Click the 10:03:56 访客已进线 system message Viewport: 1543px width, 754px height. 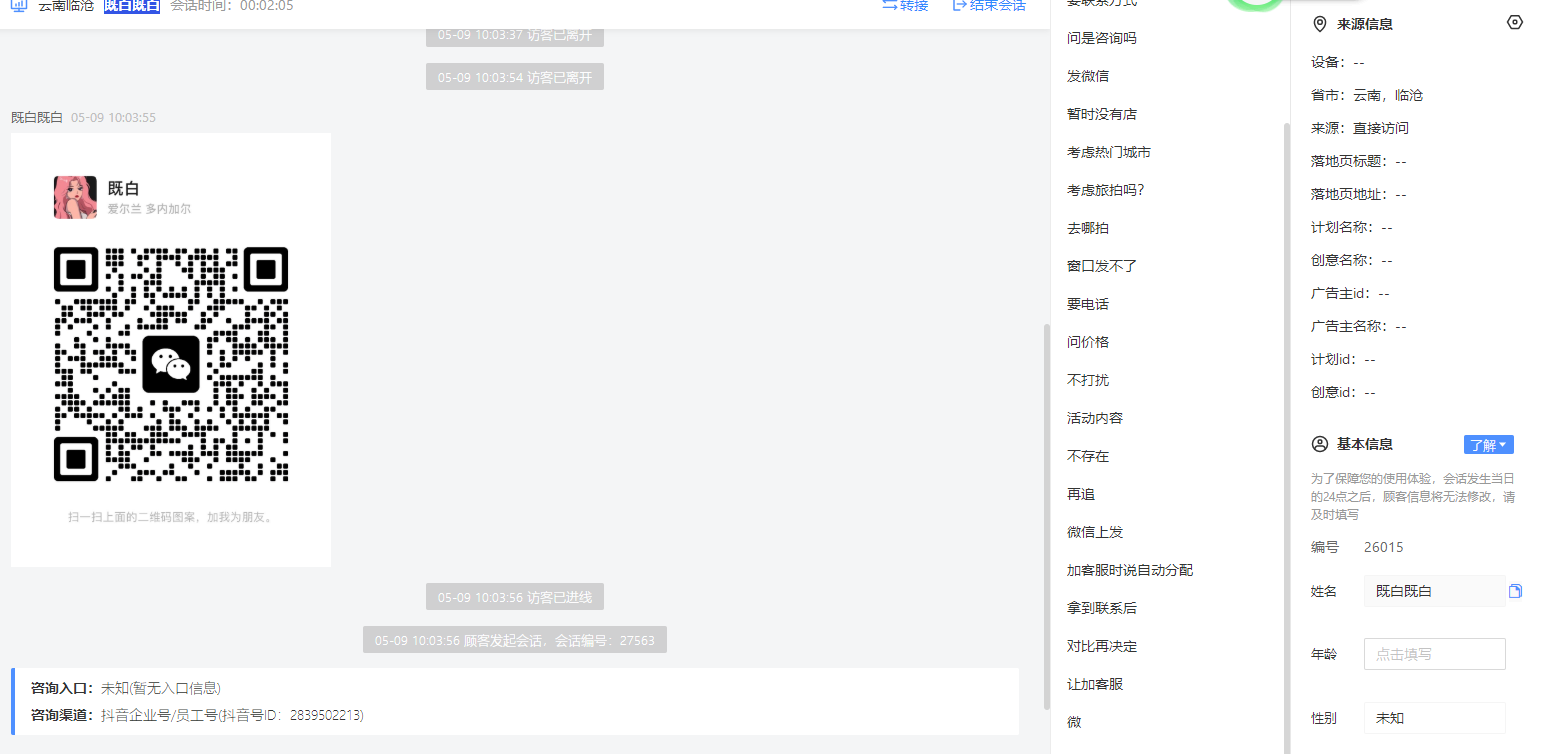[515, 597]
